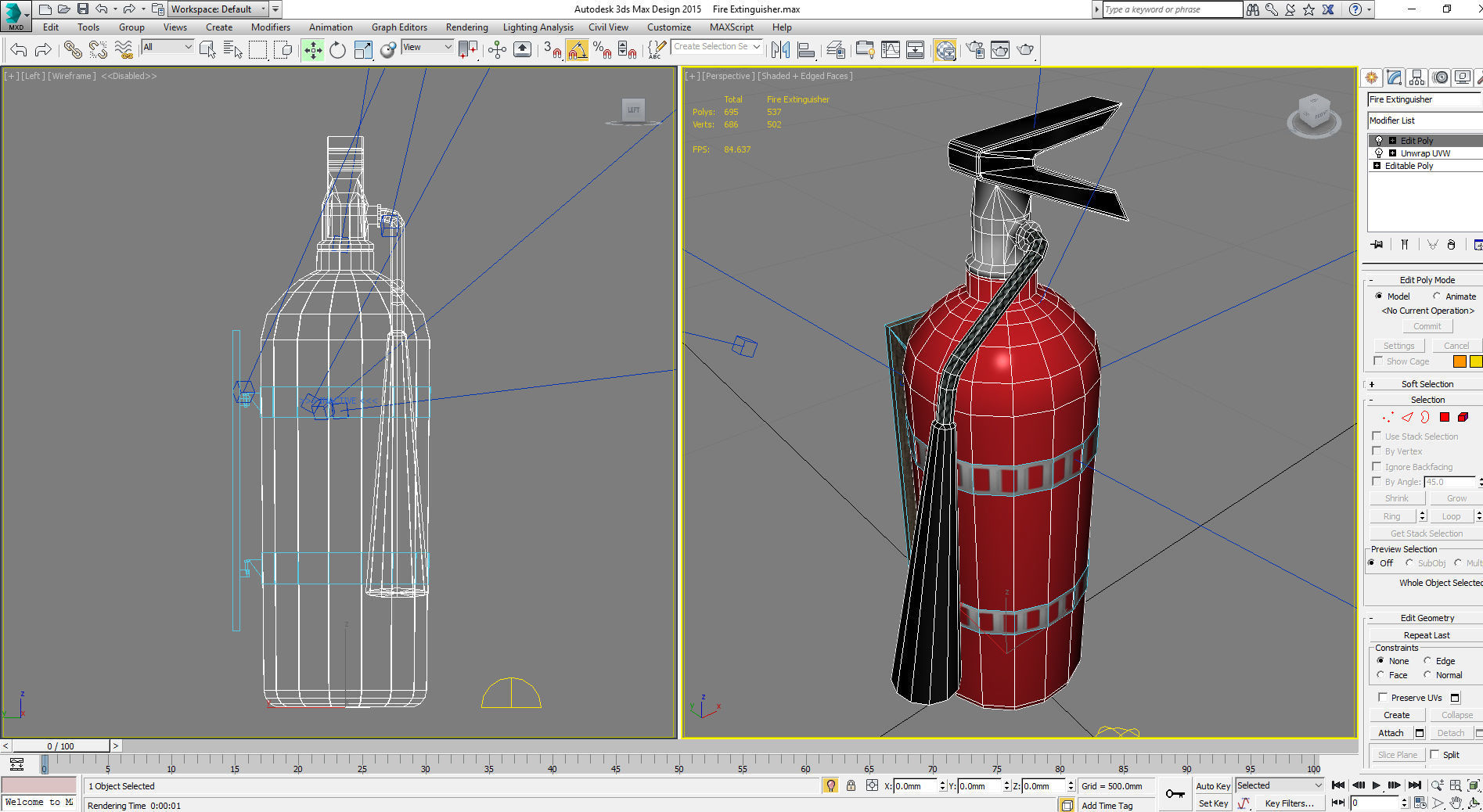Enable the Show Cage checkbox
1483x812 pixels.
1380,361
